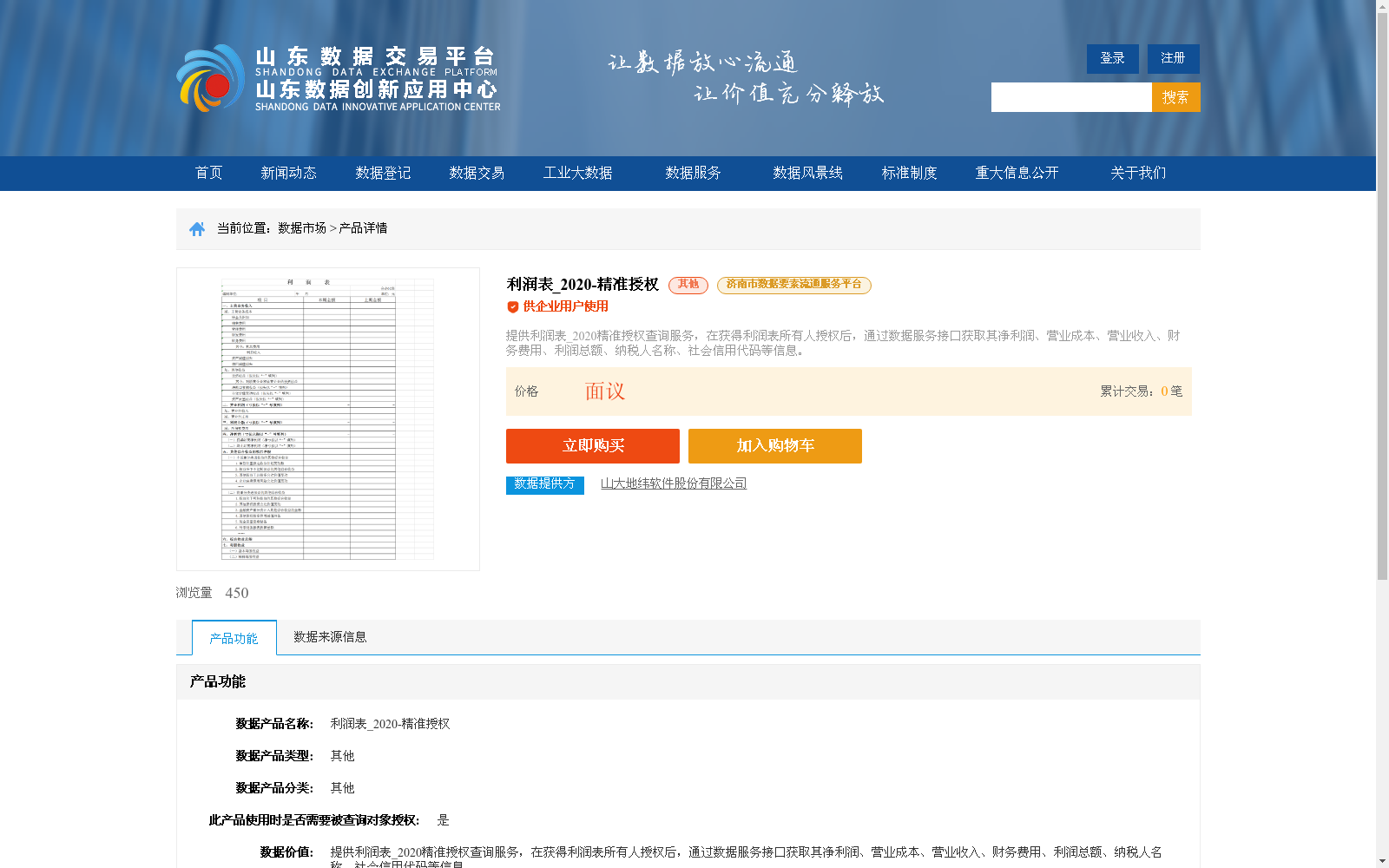Click the 数据产品分类 field label
The width and height of the screenshot is (1389, 868).
click(274, 788)
